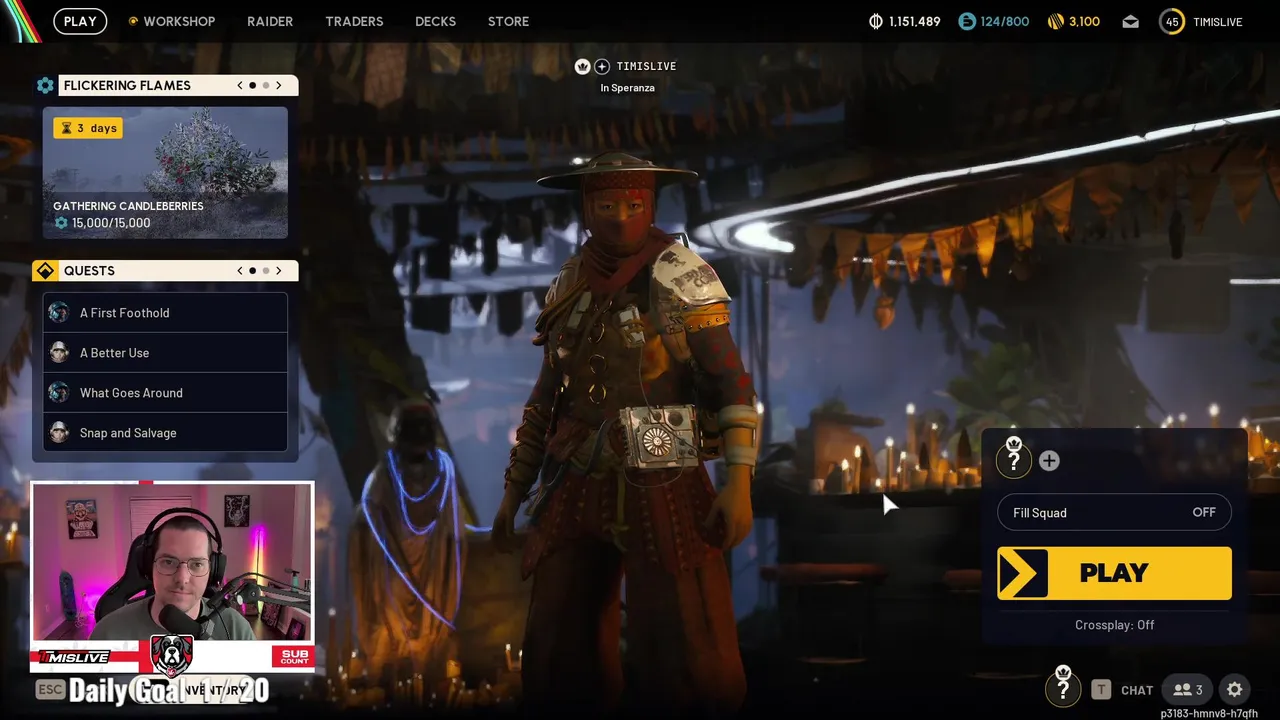Select the PLAY tab in the top bar
Image resolution: width=1280 pixels, height=720 pixels.
80,21
